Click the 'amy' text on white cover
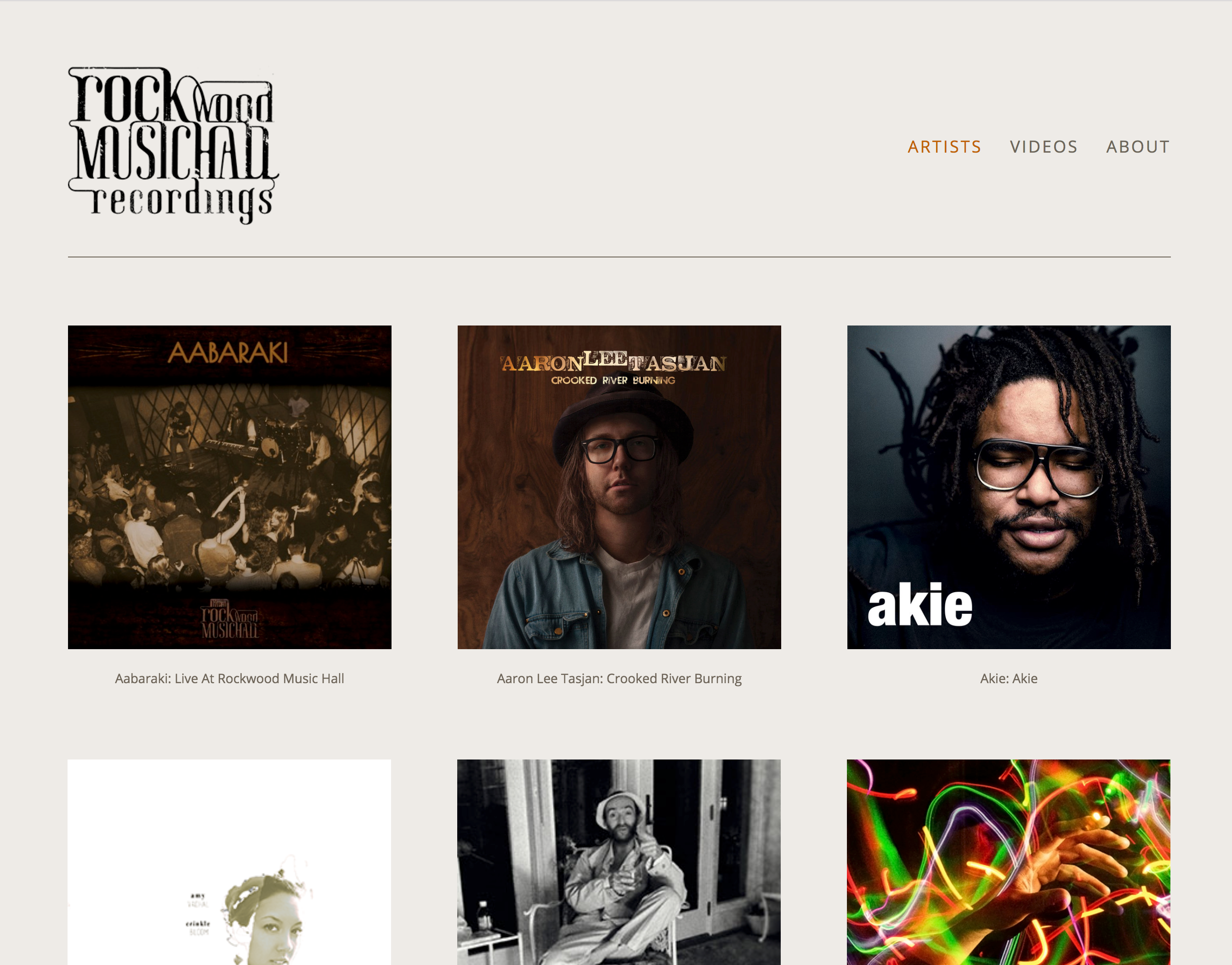The width and height of the screenshot is (1232, 965). (198, 896)
